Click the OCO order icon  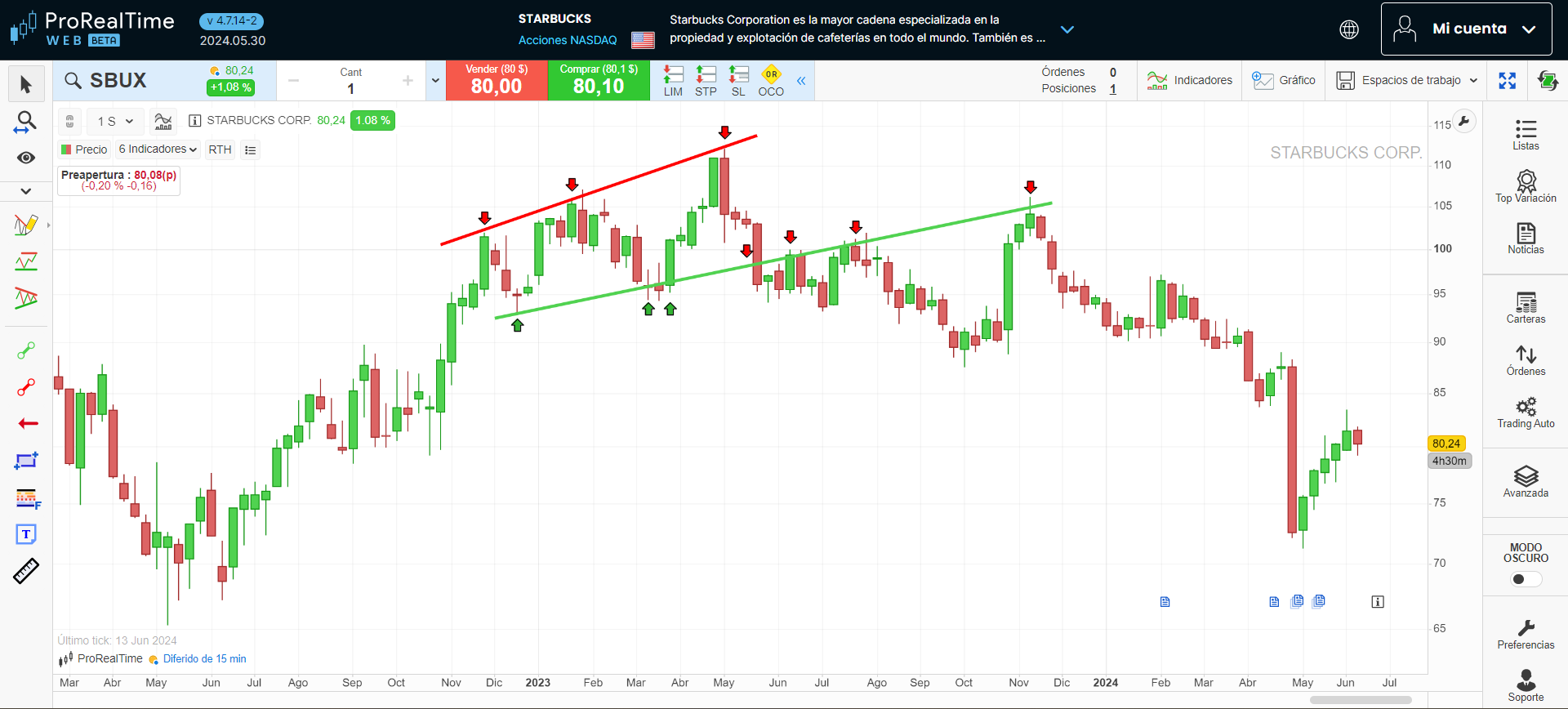click(x=771, y=81)
